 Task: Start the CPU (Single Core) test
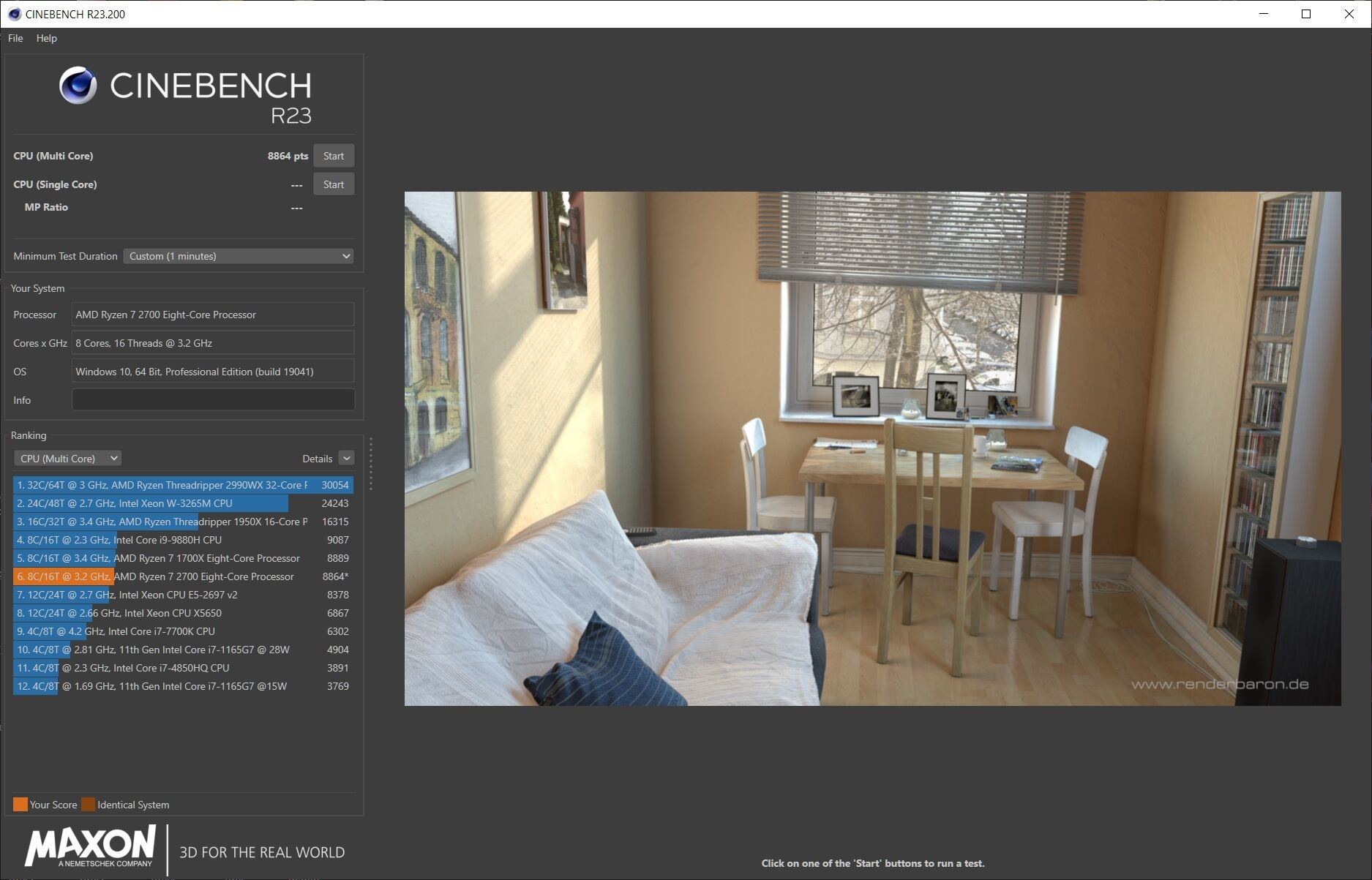click(334, 184)
